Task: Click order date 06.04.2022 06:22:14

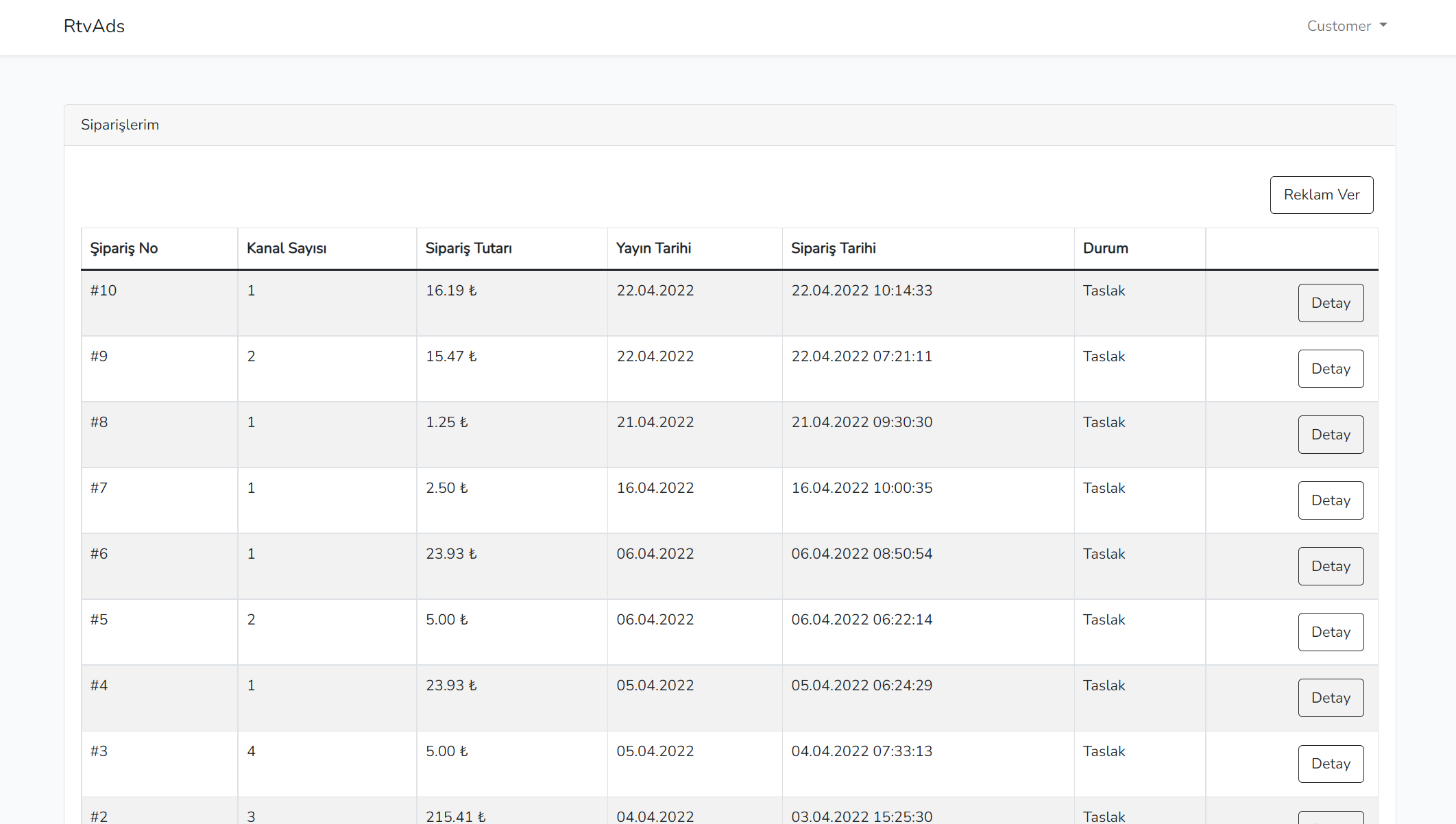Action: (x=862, y=620)
